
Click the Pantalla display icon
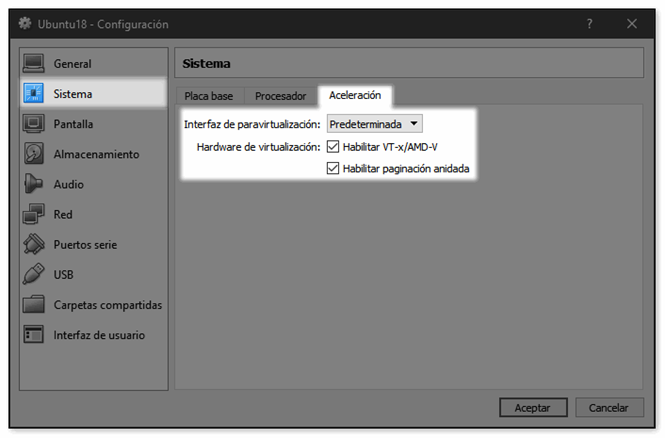coord(33,124)
